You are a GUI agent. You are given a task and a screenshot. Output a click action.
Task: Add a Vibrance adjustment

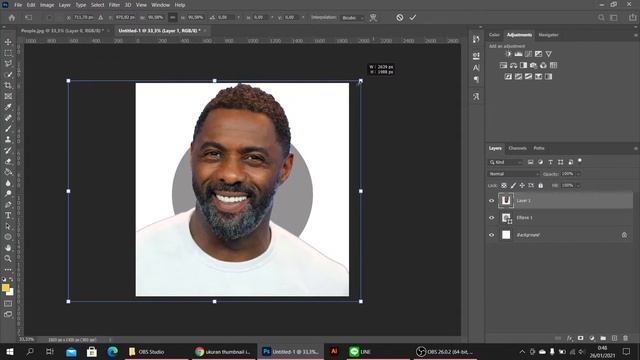coord(549,54)
